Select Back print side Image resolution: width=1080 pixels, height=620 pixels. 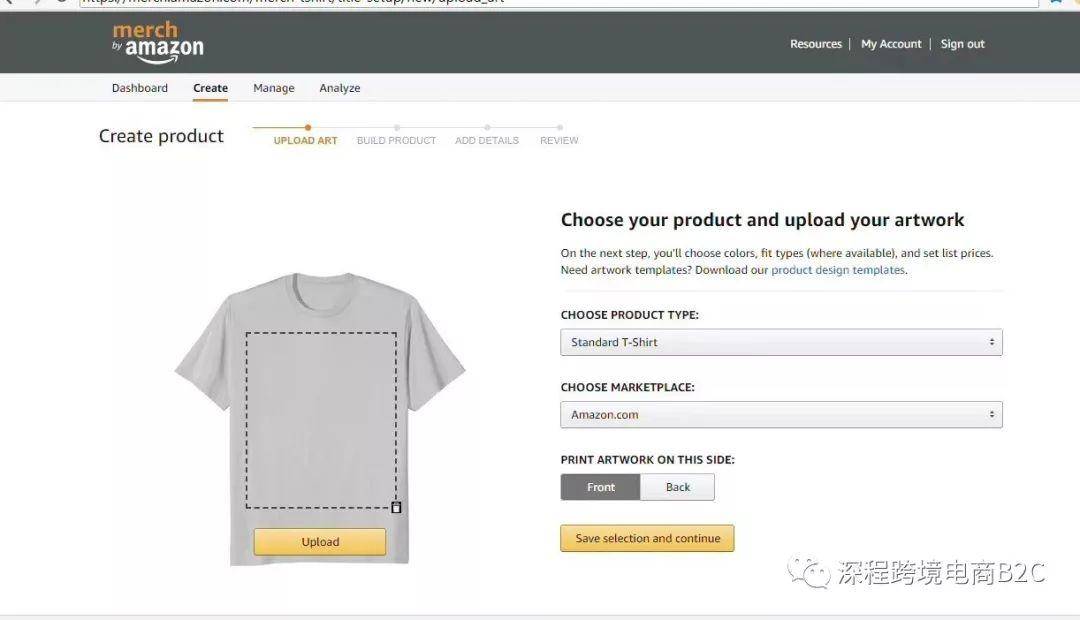click(x=678, y=487)
